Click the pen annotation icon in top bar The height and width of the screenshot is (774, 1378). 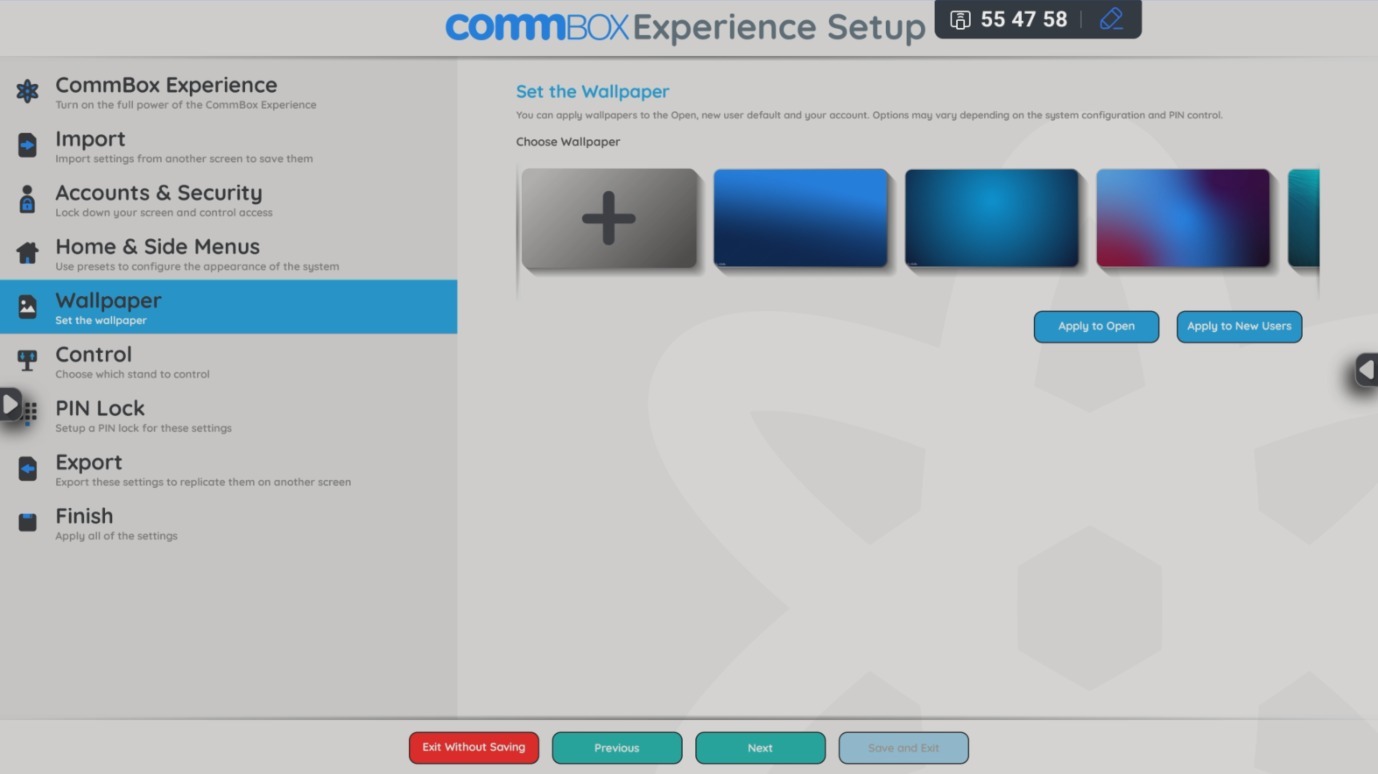(x=1111, y=20)
